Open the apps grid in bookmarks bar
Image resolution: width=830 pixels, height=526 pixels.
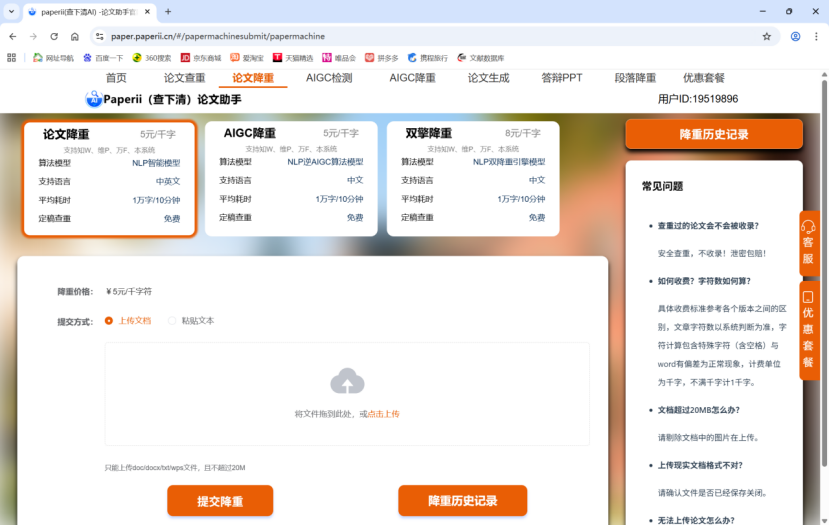12,58
